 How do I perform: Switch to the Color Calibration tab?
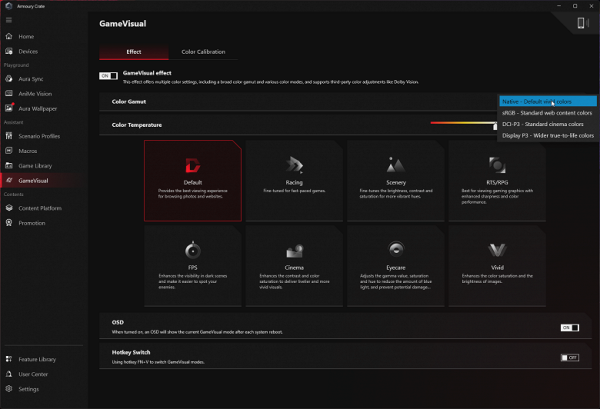[x=203, y=52]
